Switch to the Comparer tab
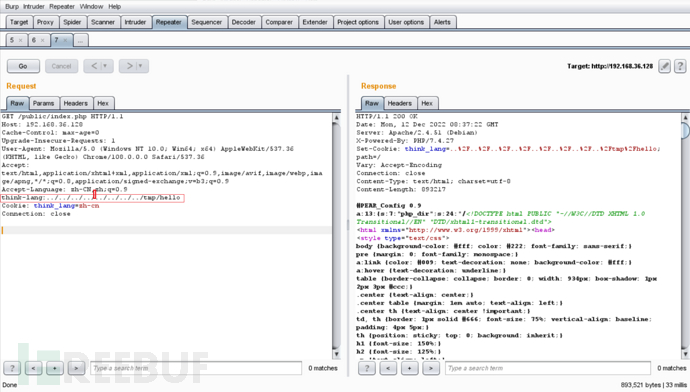The width and height of the screenshot is (690, 392). (279, 22)
